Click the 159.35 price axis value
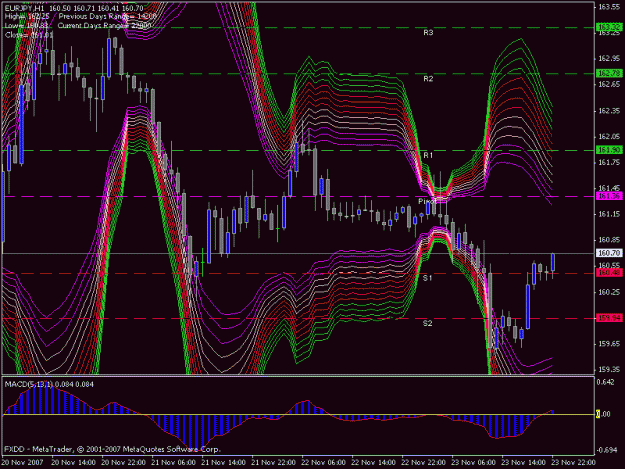The image size is (625, 469). tap(609, 370)
